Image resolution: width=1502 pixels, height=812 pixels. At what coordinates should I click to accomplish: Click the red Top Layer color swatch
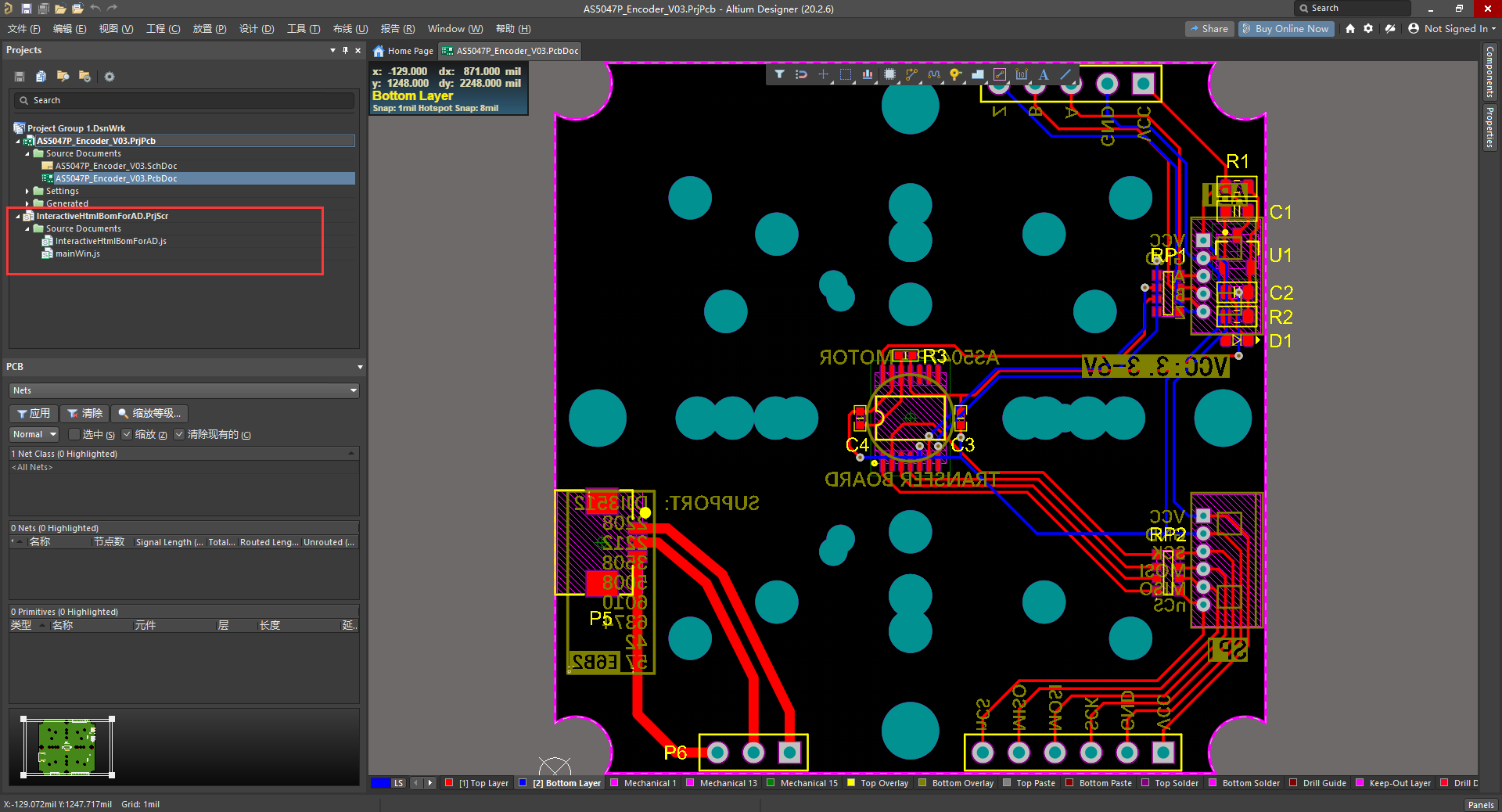449,783
